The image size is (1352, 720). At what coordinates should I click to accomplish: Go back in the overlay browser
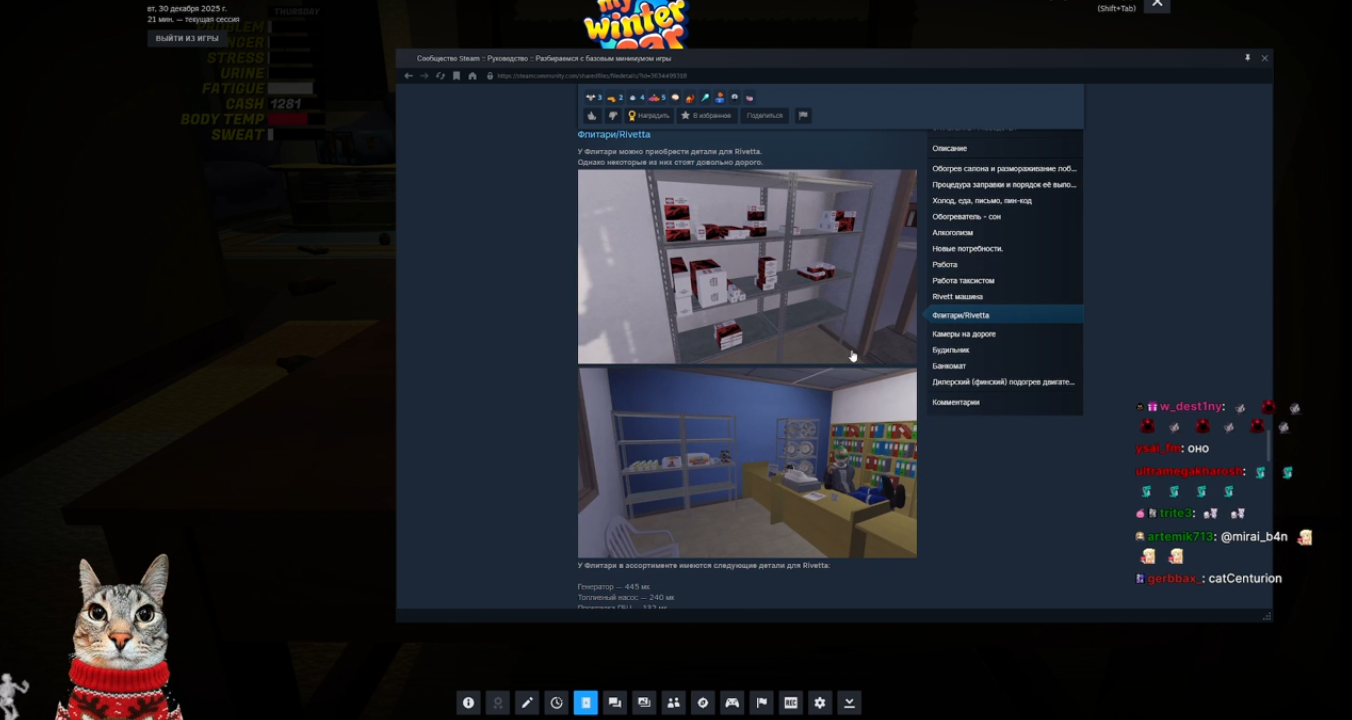click(x=408, y=76)
